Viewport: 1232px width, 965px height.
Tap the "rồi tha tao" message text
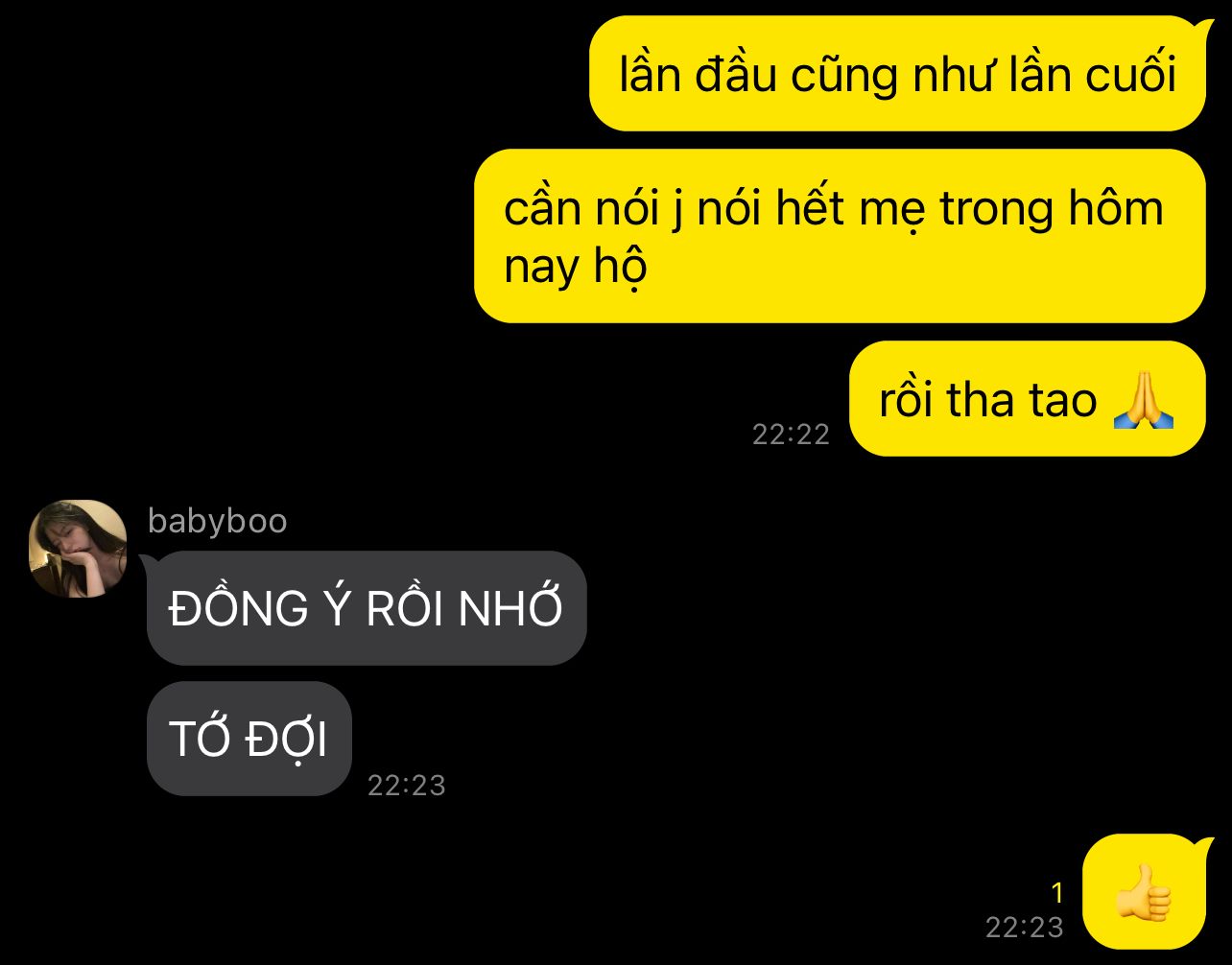click(988, 400)
